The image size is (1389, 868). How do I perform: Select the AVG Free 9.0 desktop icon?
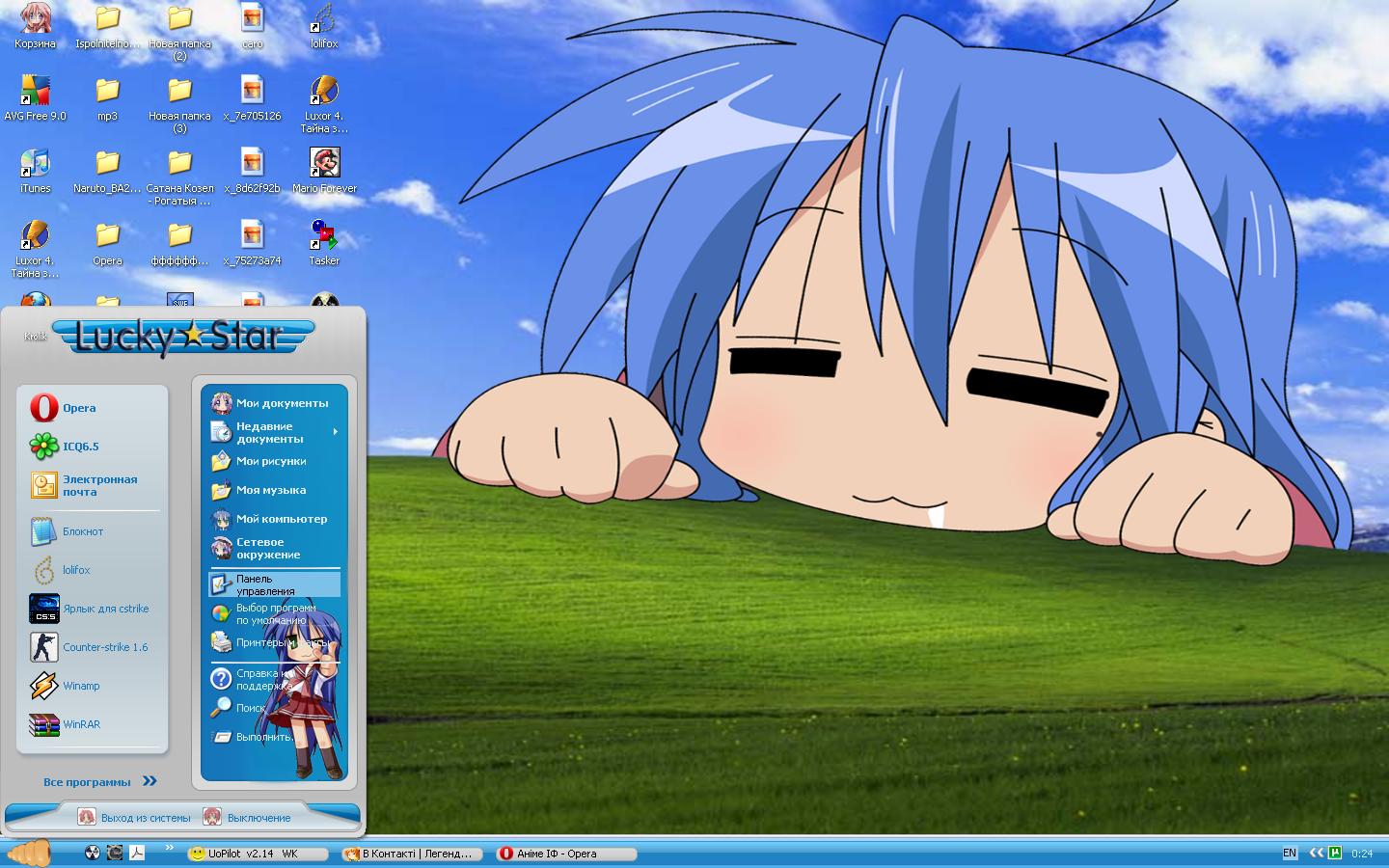(x=35, y=97)
